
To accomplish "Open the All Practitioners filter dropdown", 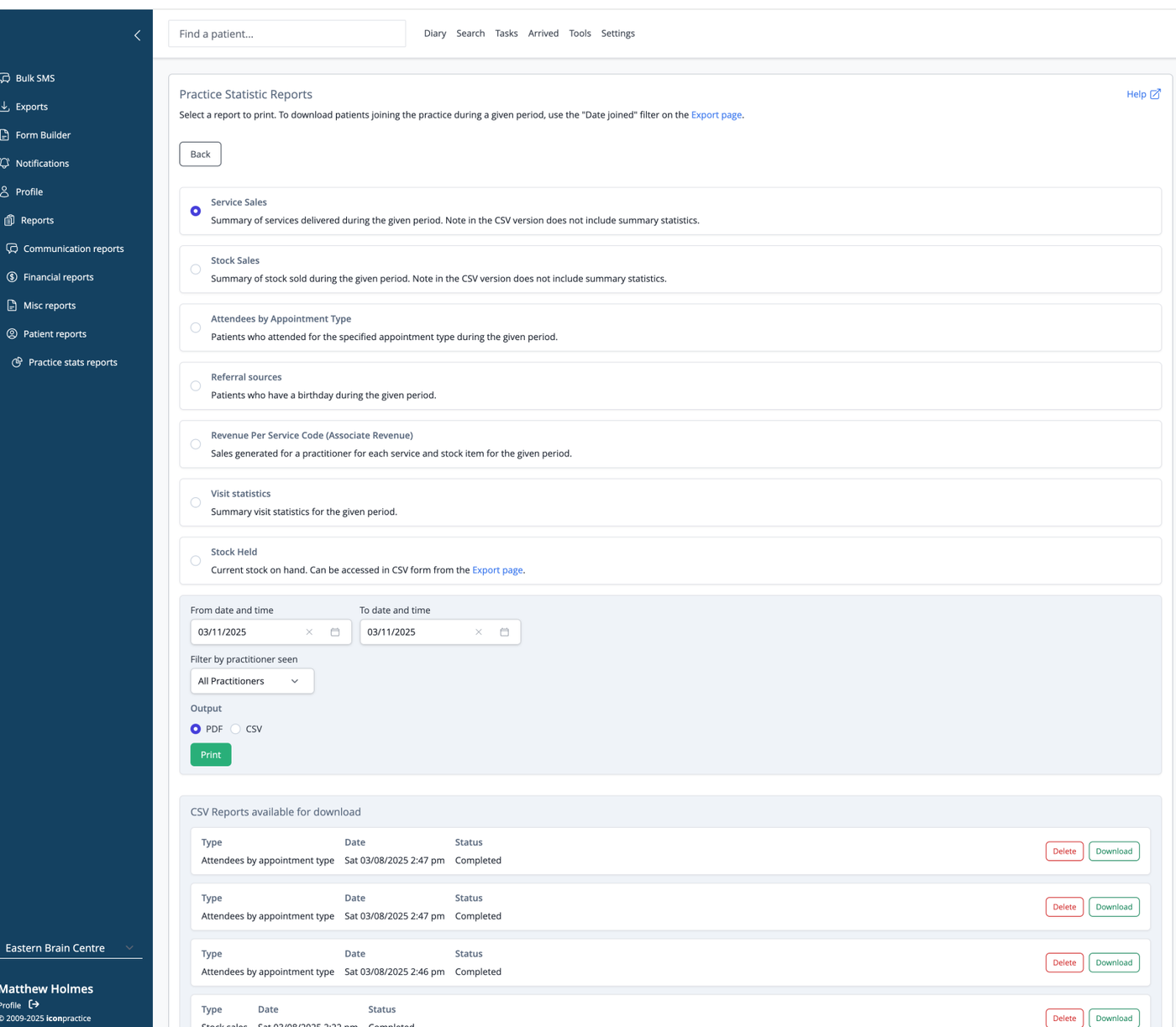I will 252,681.
